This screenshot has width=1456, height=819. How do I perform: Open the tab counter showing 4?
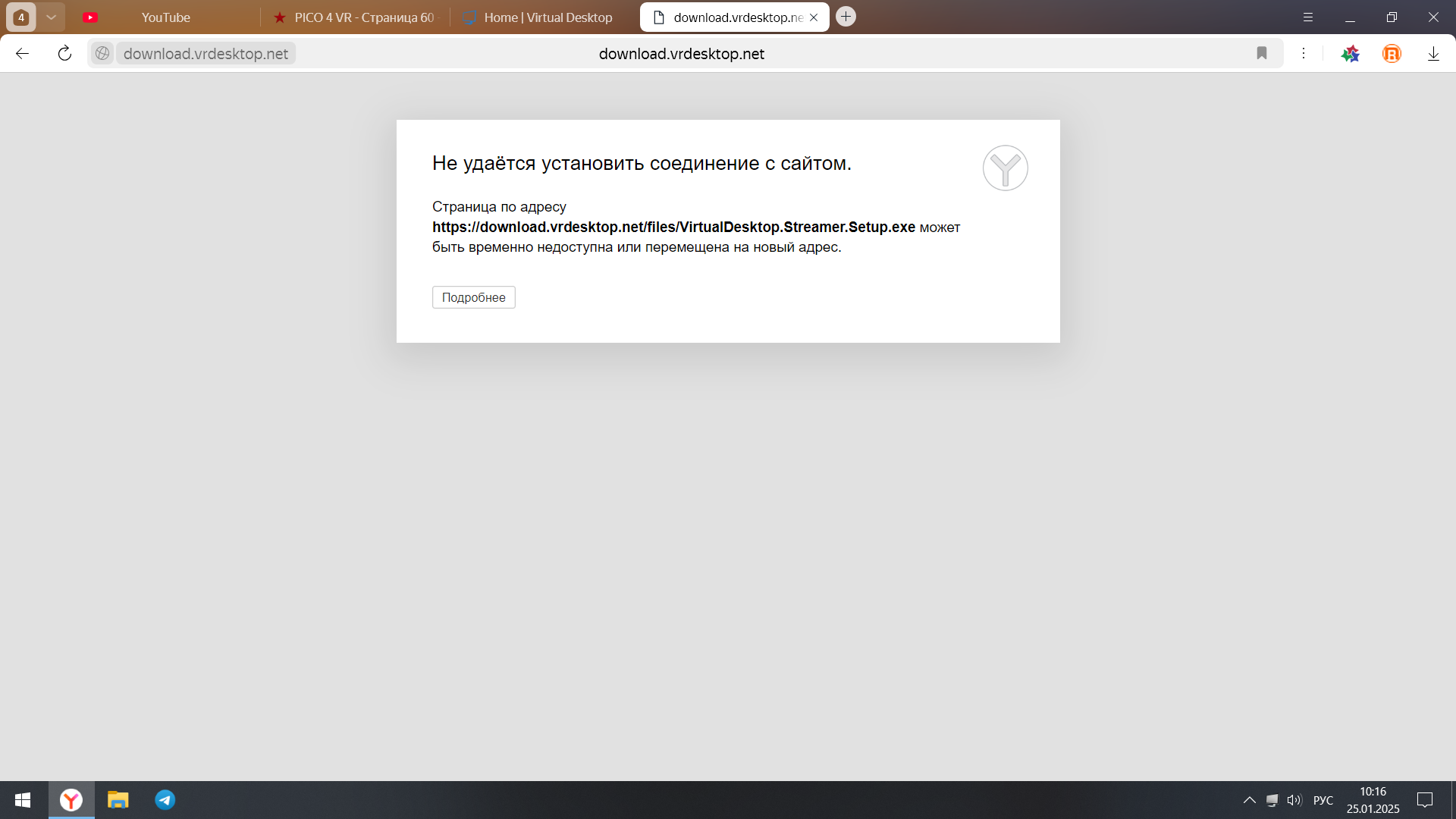[21, 17]
